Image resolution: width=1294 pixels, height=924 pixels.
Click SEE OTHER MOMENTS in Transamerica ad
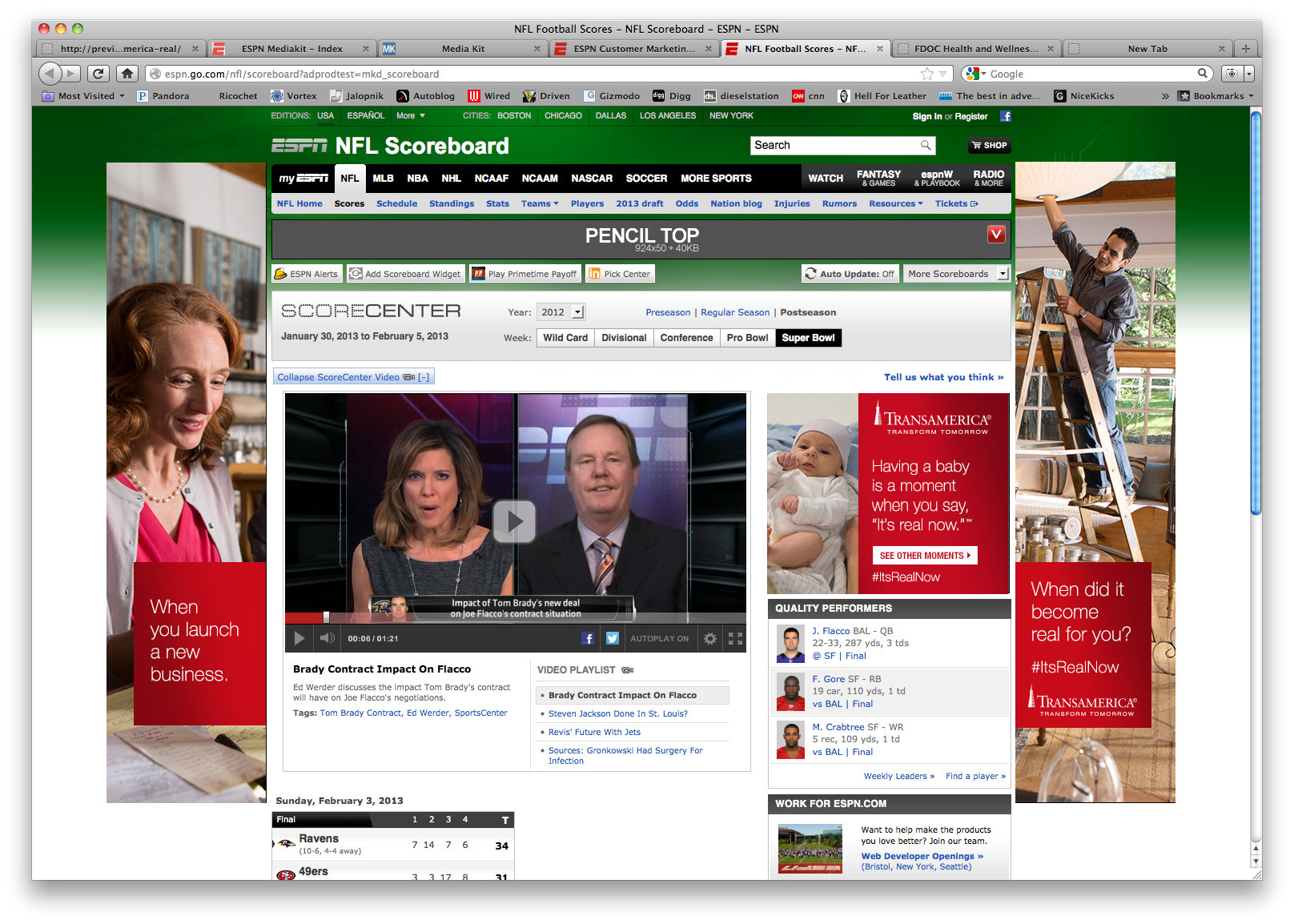[925, 556]
